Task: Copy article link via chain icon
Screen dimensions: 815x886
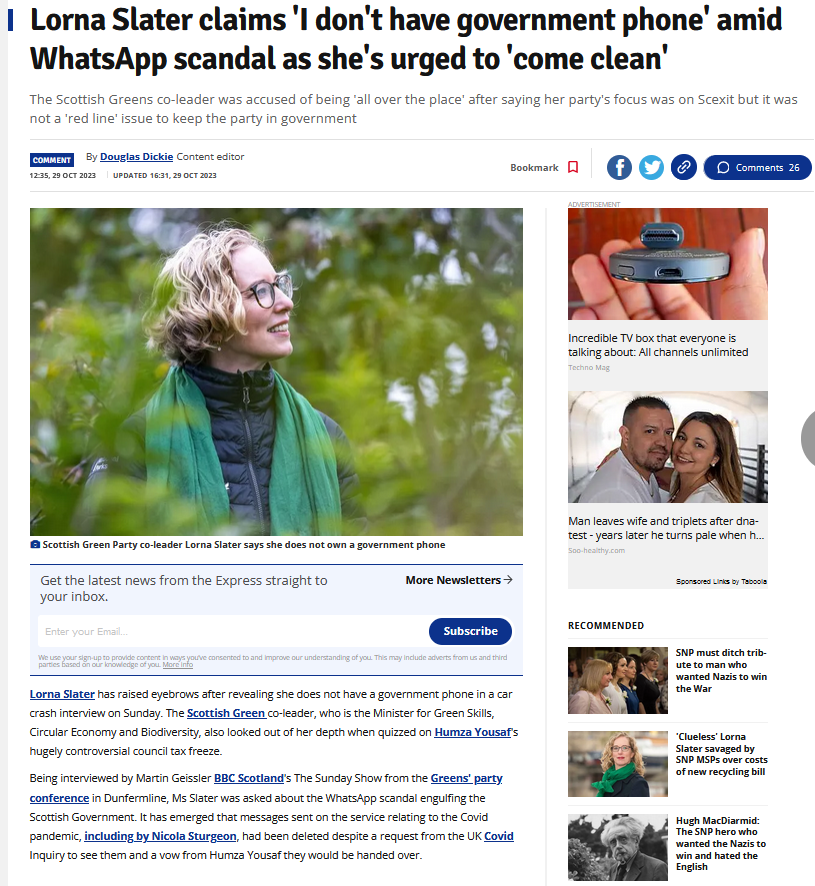Action: click(x=683, y=167)
